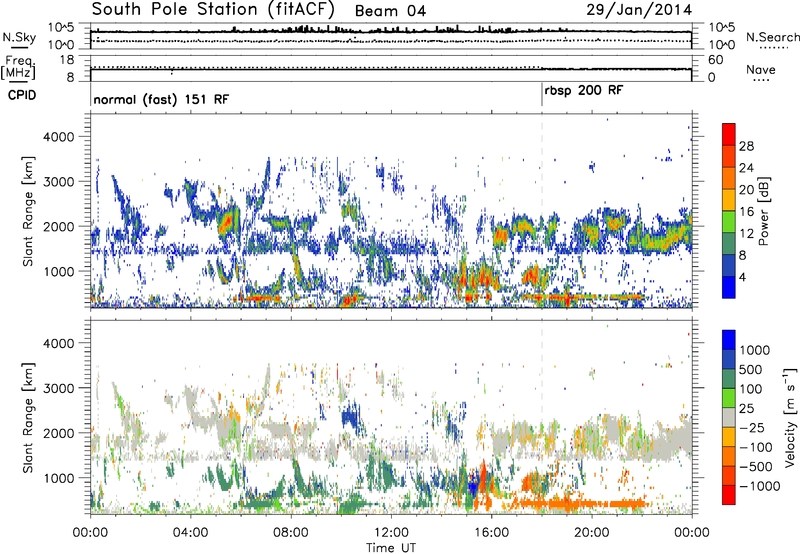800x554 pixels.
Task: Click the '4000' tick on power panel axis
Action: pyautogui.click(x=59, y=137)
